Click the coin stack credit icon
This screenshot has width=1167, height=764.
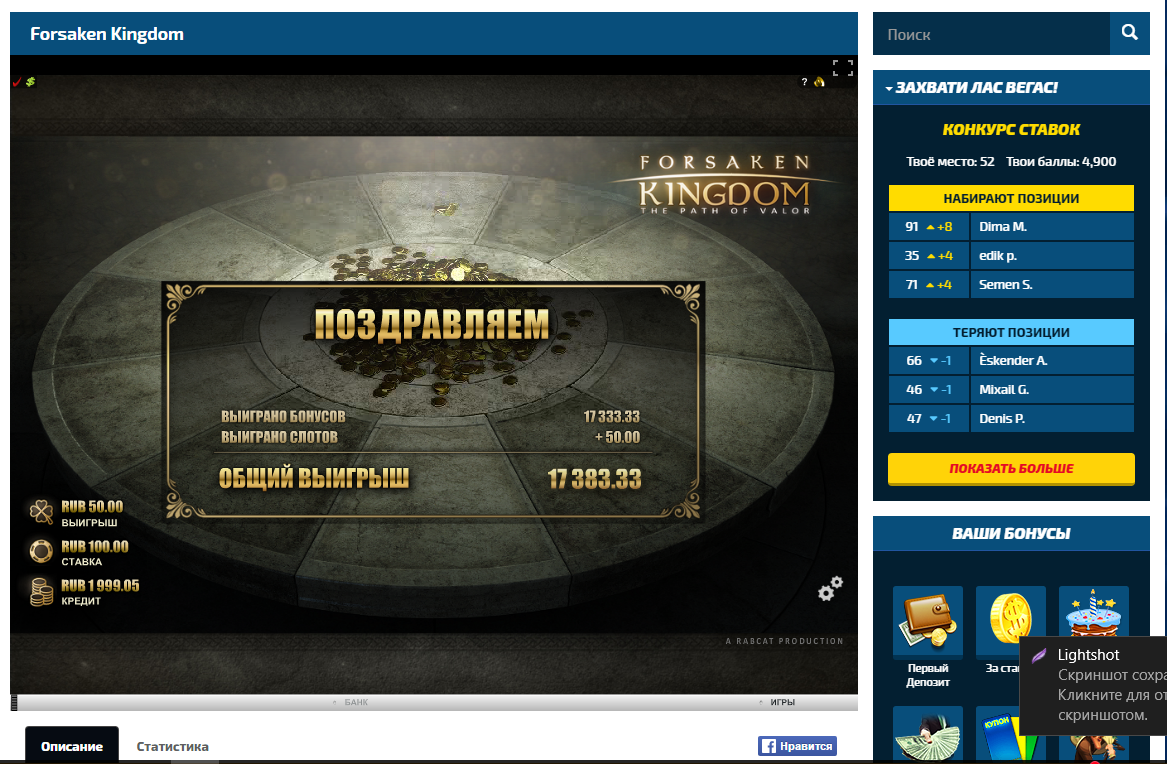click(41, 591)
